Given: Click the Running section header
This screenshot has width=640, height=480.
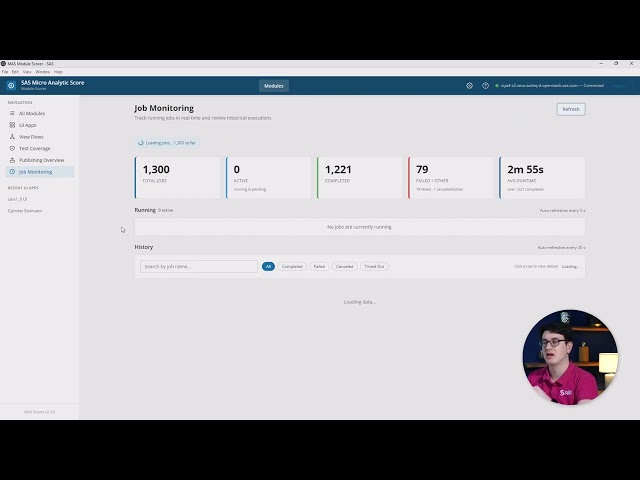Looking at the screenshot, I should [x=145, y=210].
